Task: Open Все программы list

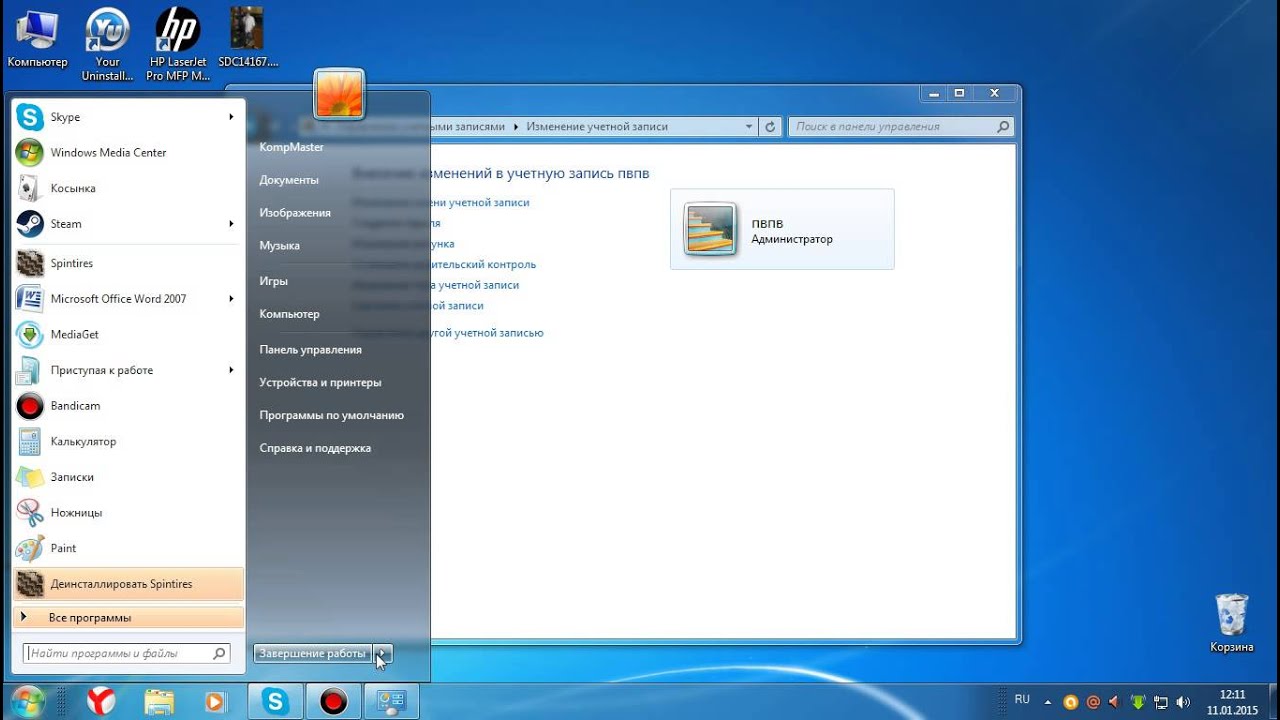Action: click(128, 618)
